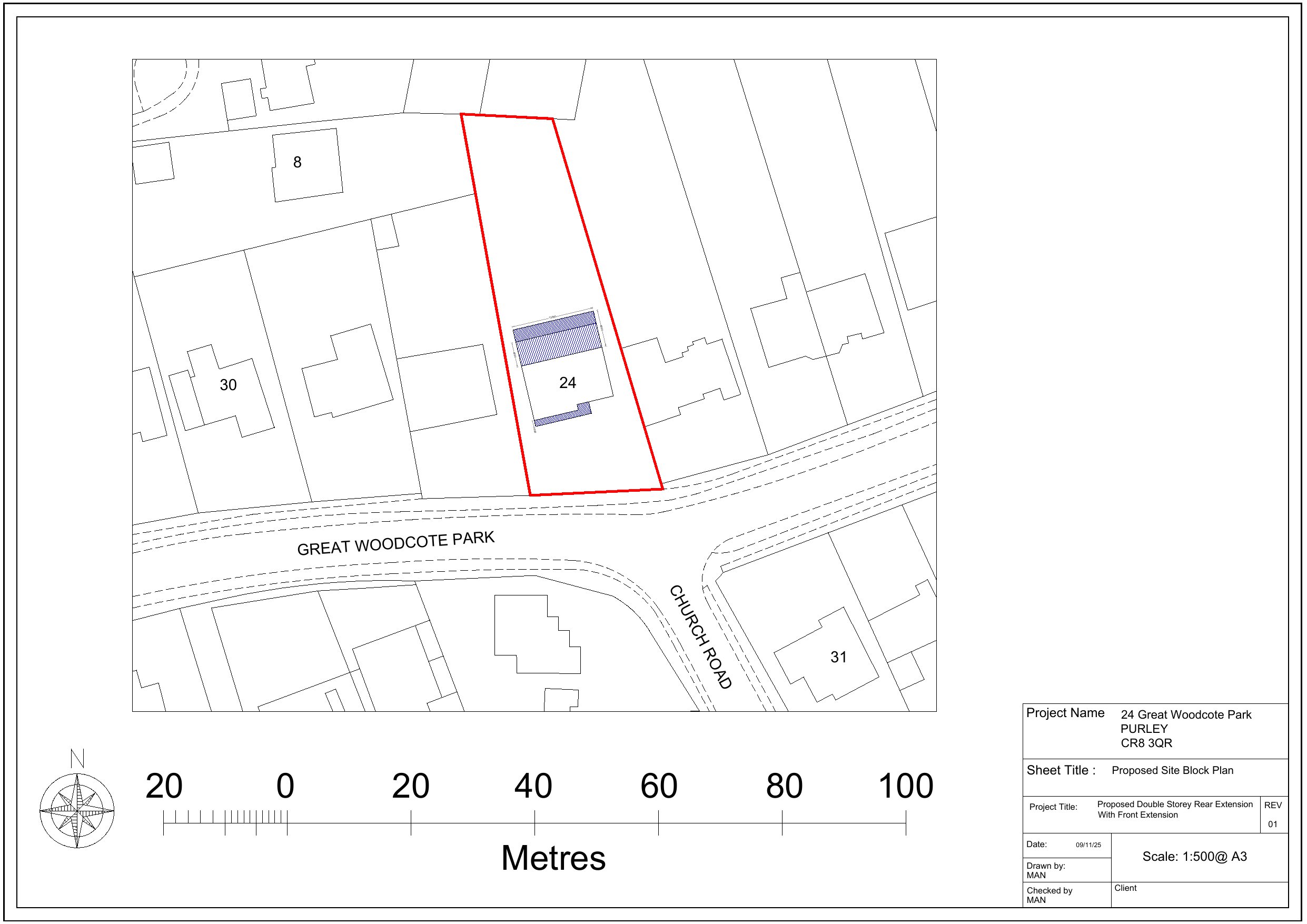The image size is (1307, 924).
Task: Click the REV 01 revision box
Action: 1273,814
